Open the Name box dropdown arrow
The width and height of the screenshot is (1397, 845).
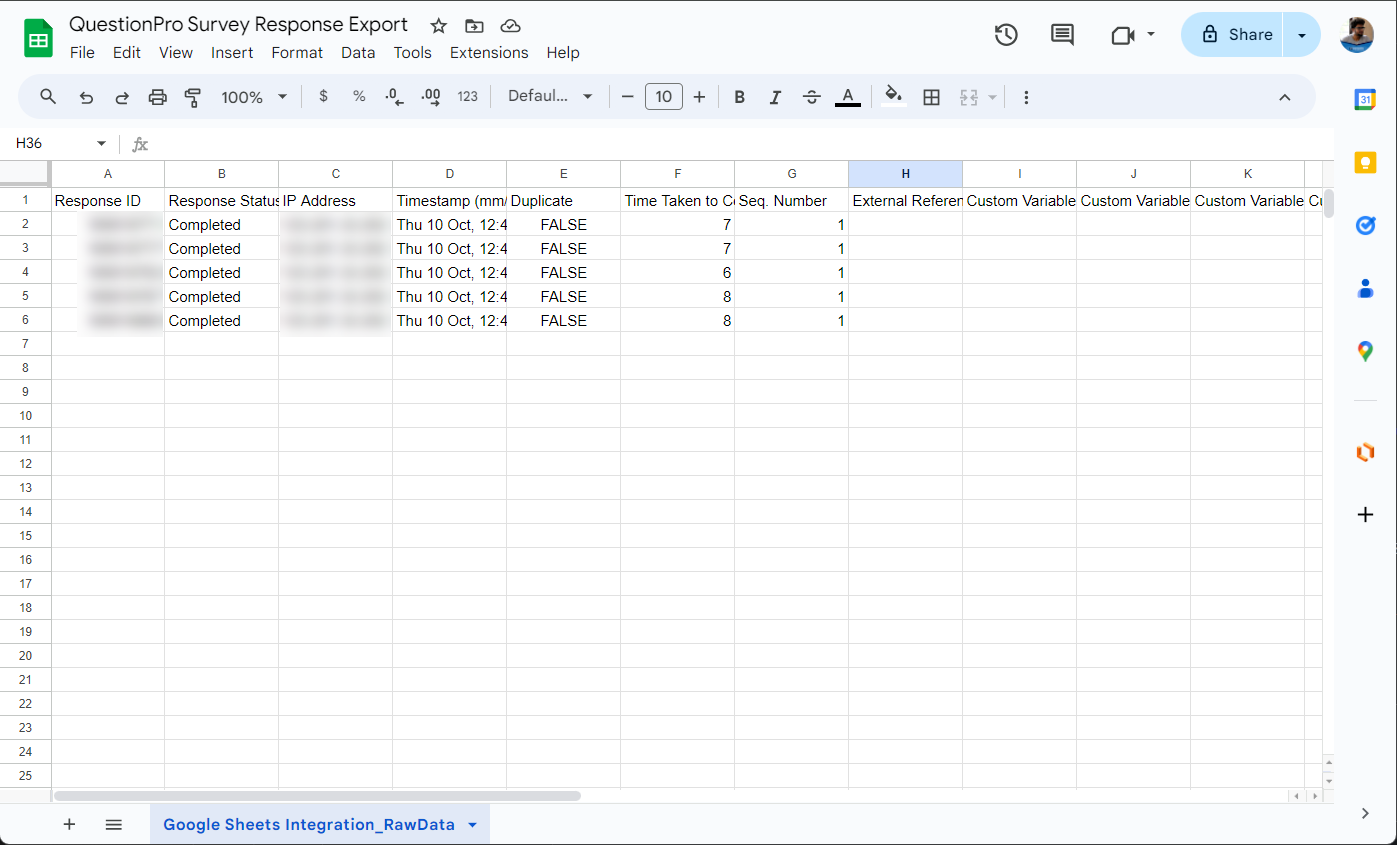click(101, 144)
